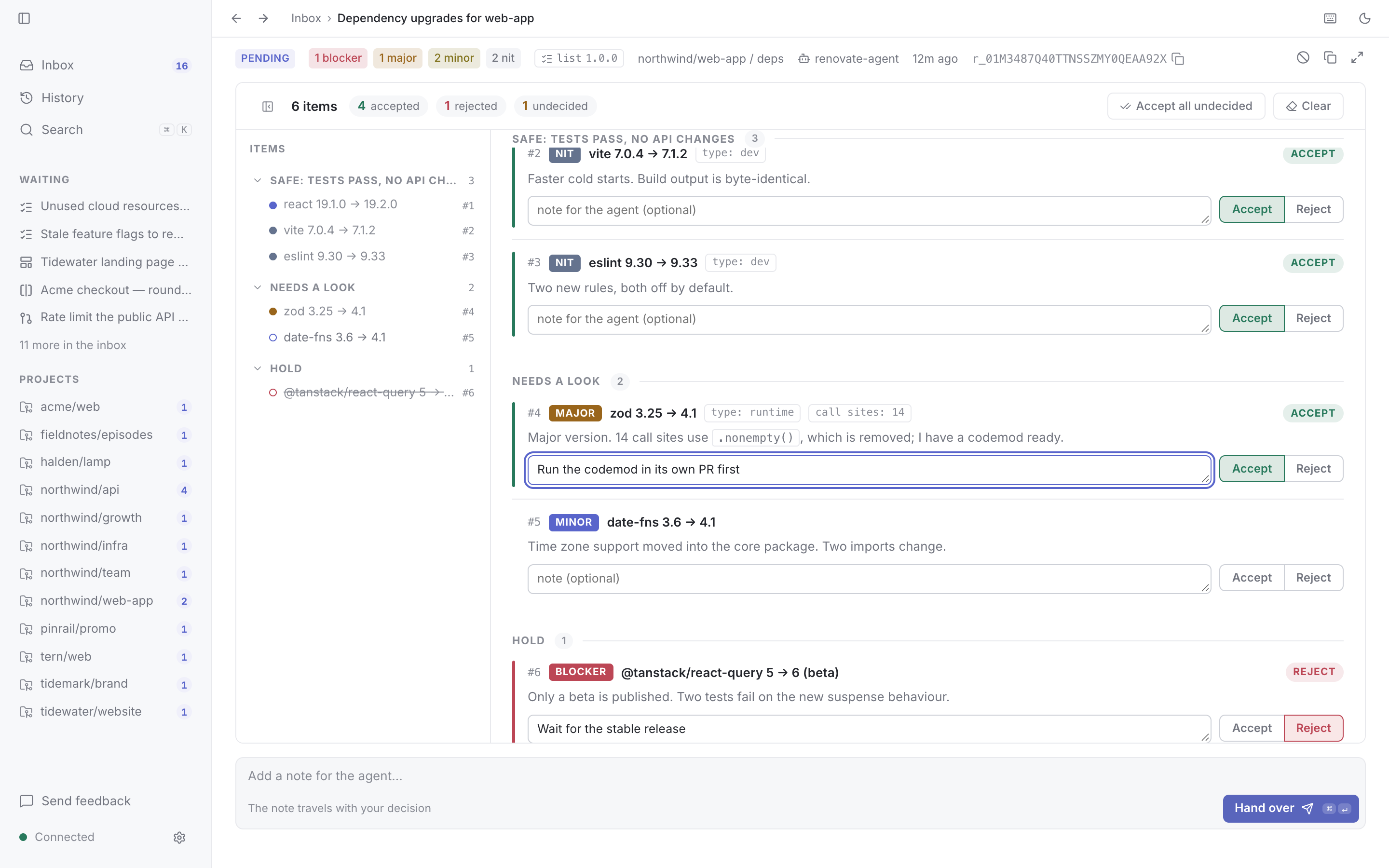Switch to dark mode moon icon
This screenshot has height=868, width=1389.
[1365, 18]
